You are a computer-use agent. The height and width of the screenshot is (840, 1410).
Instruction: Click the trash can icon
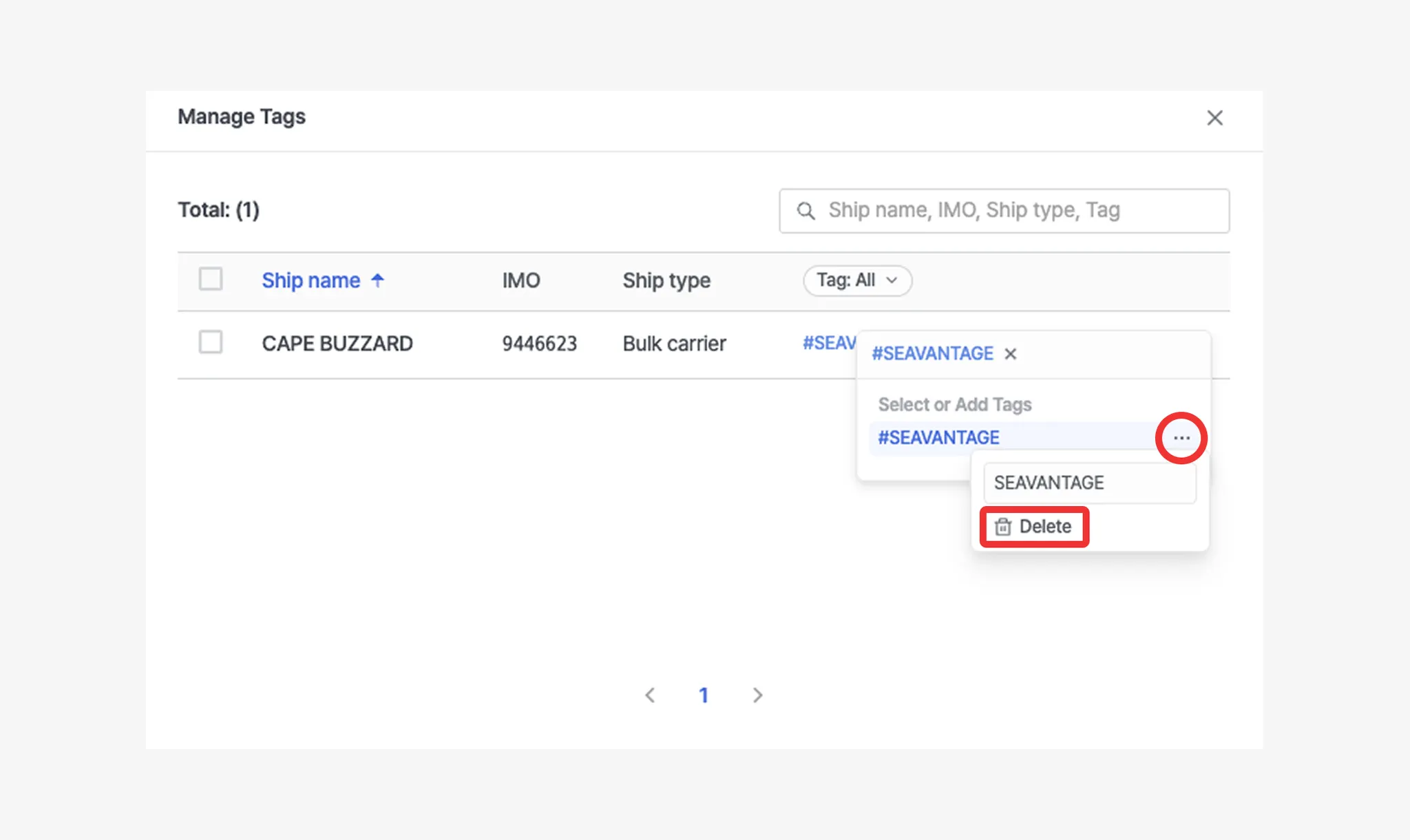pyautogui.click(x=1003, y=527)
